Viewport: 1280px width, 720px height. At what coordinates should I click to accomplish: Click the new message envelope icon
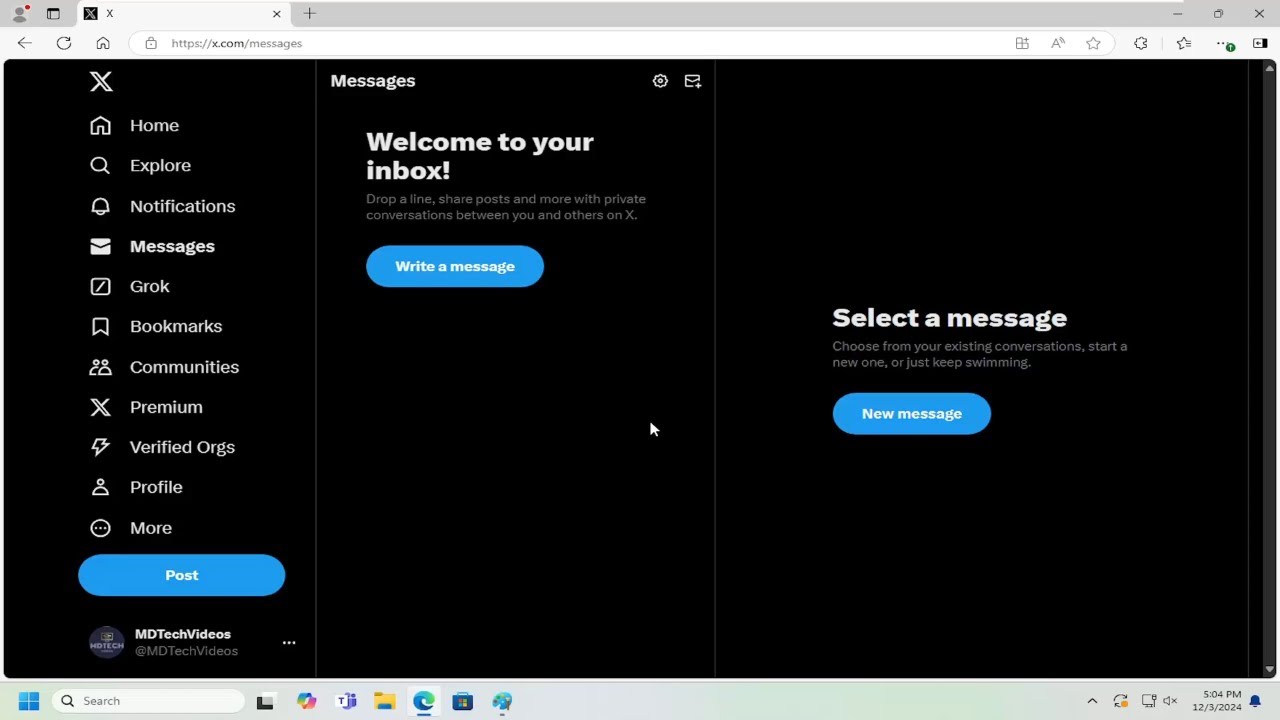tap(692, 81)
